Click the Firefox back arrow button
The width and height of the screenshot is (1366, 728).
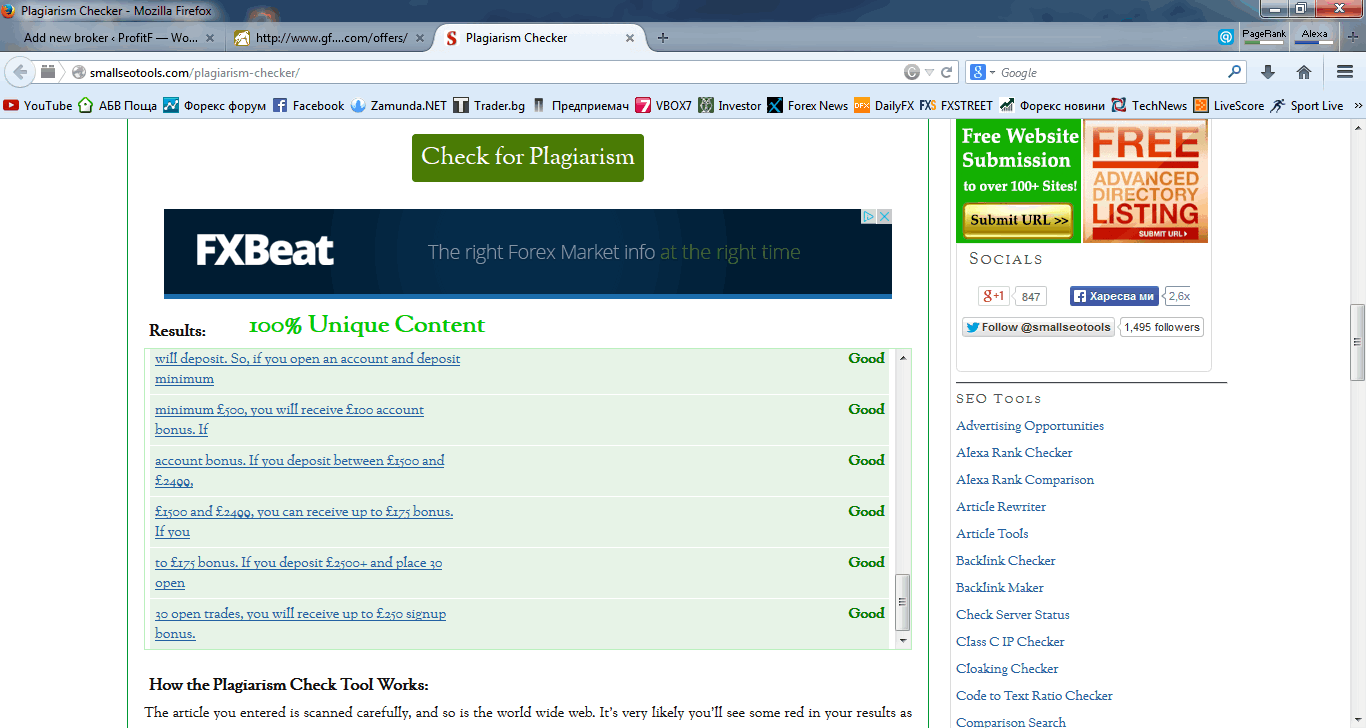tap(20, 72)
